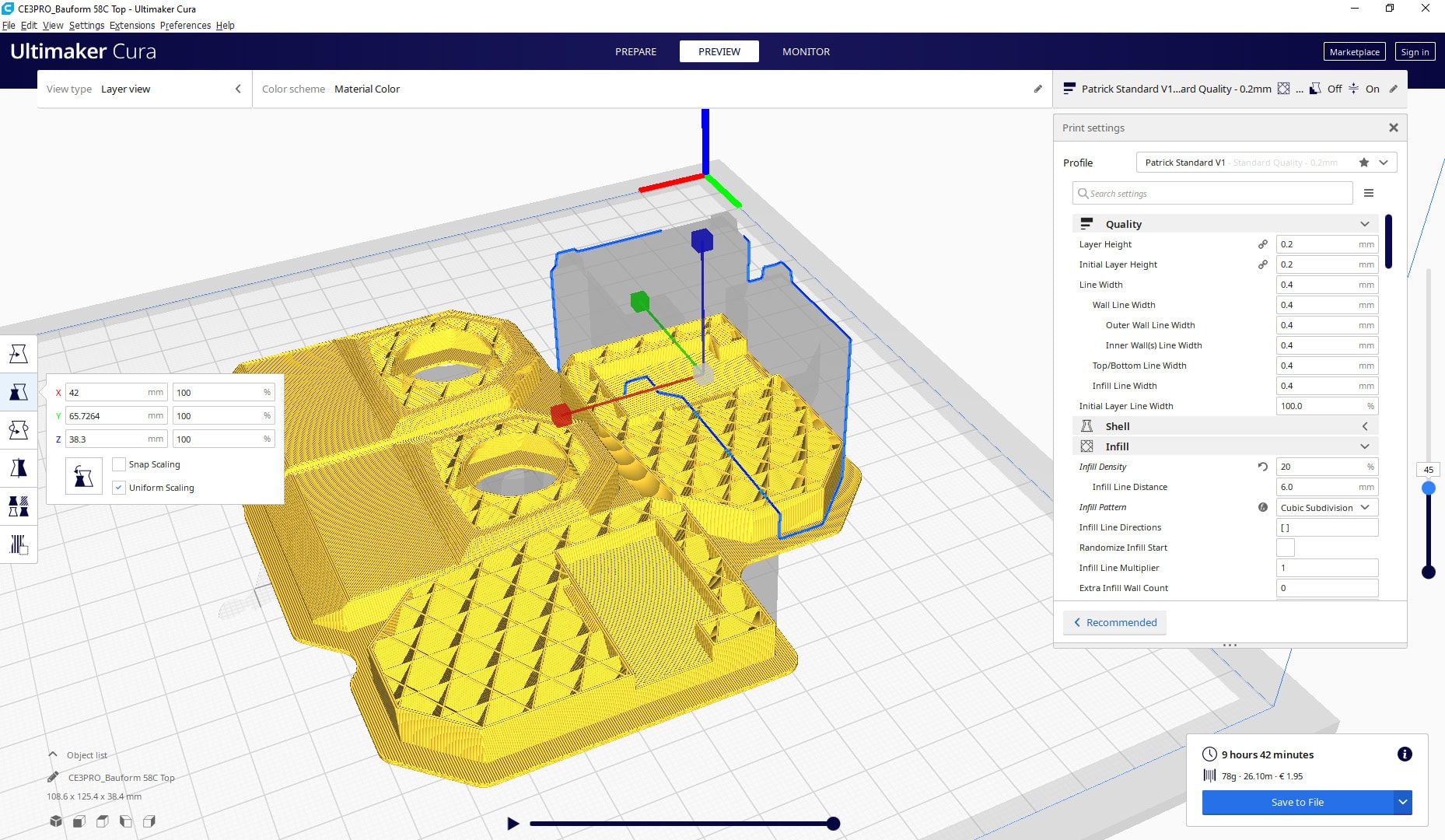Click the Z scale percent field
This screenshot has width=1445, height=840.
(x=223, y=439)
